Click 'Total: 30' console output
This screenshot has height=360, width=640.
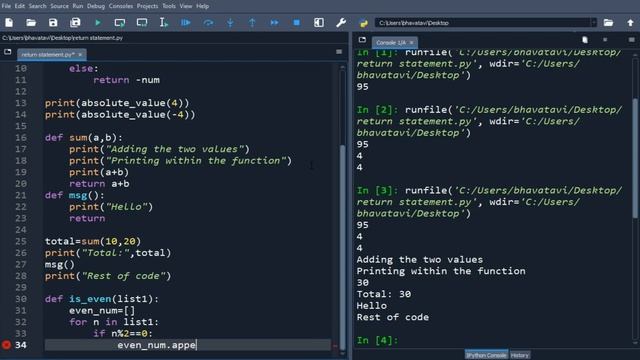tap(384, 294)
